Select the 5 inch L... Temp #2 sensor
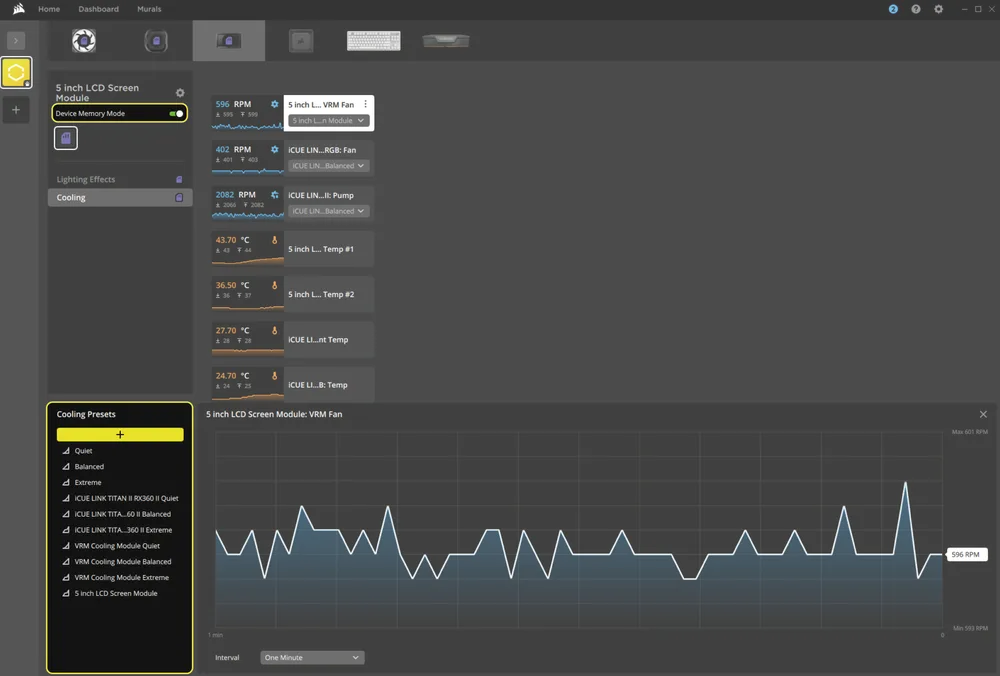The image size is (1000, 676). coord(328,294)
